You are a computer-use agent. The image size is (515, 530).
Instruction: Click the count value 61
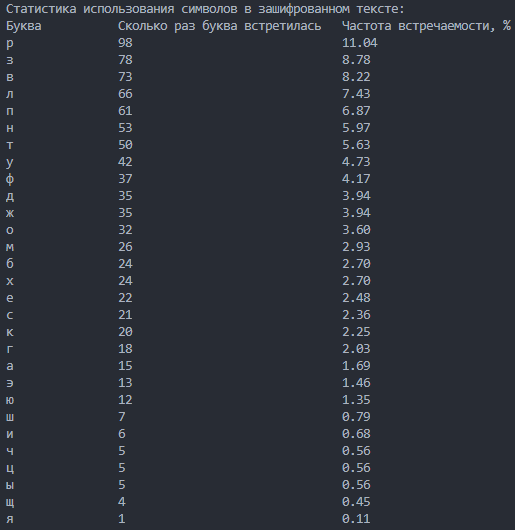click(x=125, y=111)
